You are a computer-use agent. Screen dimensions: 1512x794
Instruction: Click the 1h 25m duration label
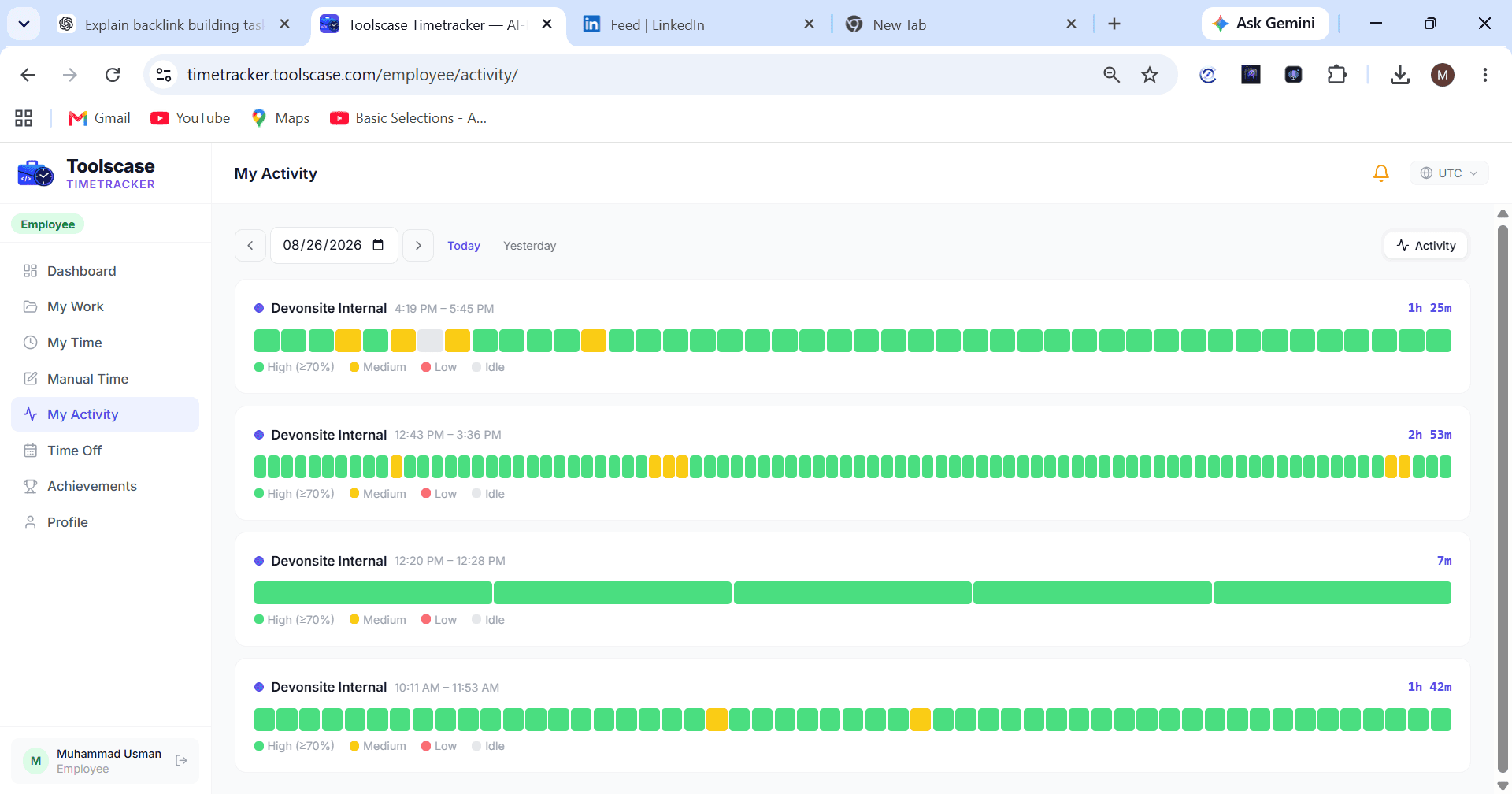point(1429,308)
